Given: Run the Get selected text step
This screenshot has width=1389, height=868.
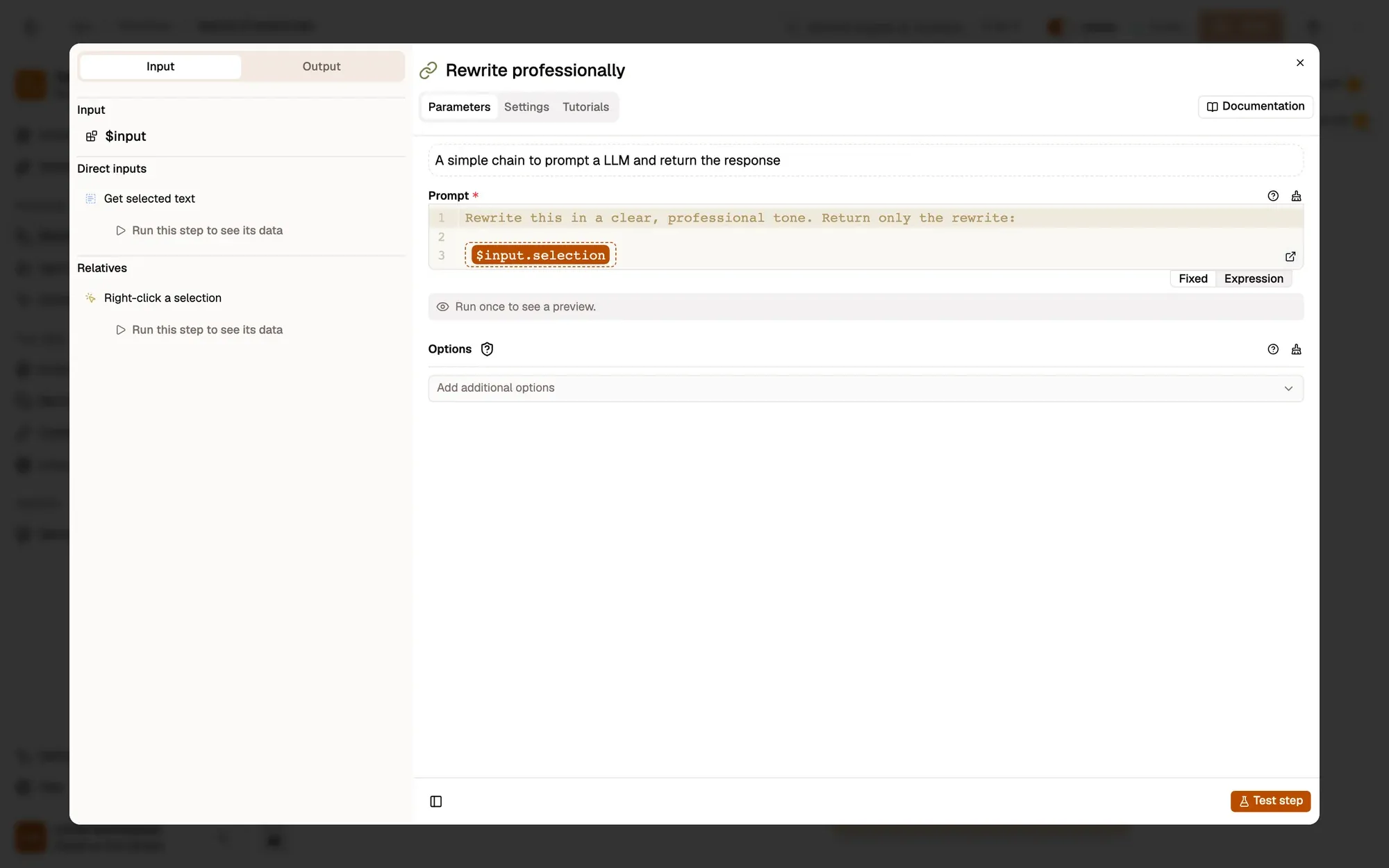Looking at the screenshot, I should [199, 231].
